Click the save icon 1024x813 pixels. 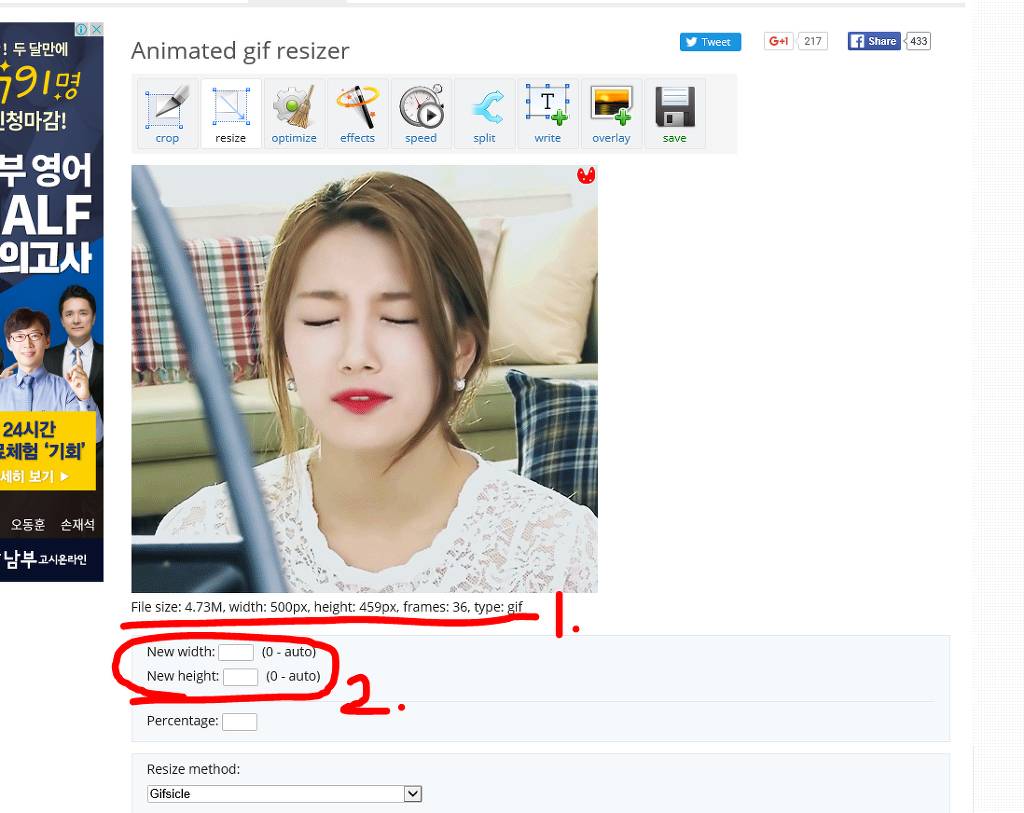[x=675, y=112]
